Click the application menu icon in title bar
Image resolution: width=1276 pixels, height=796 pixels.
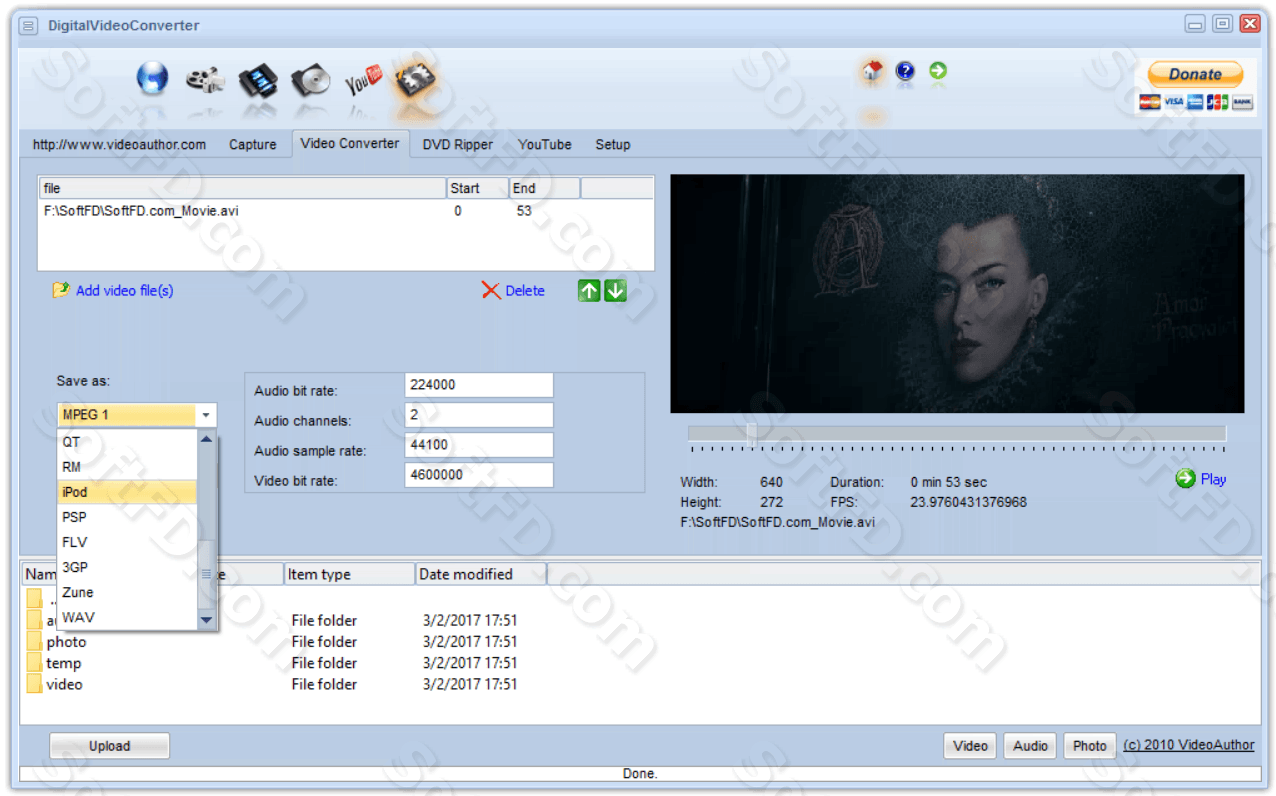pyautogui.click(x=29, y=25)
